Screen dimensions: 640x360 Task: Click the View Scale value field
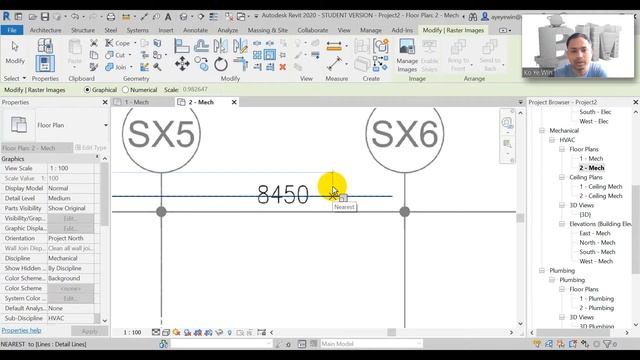pos(71,168)
